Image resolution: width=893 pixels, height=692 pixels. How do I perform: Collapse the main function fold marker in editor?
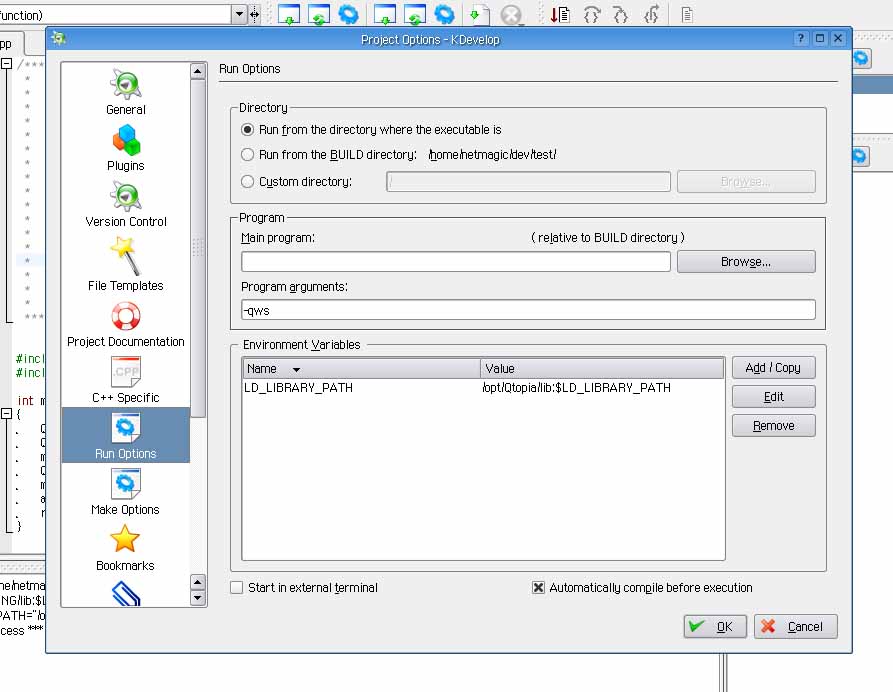6,413
